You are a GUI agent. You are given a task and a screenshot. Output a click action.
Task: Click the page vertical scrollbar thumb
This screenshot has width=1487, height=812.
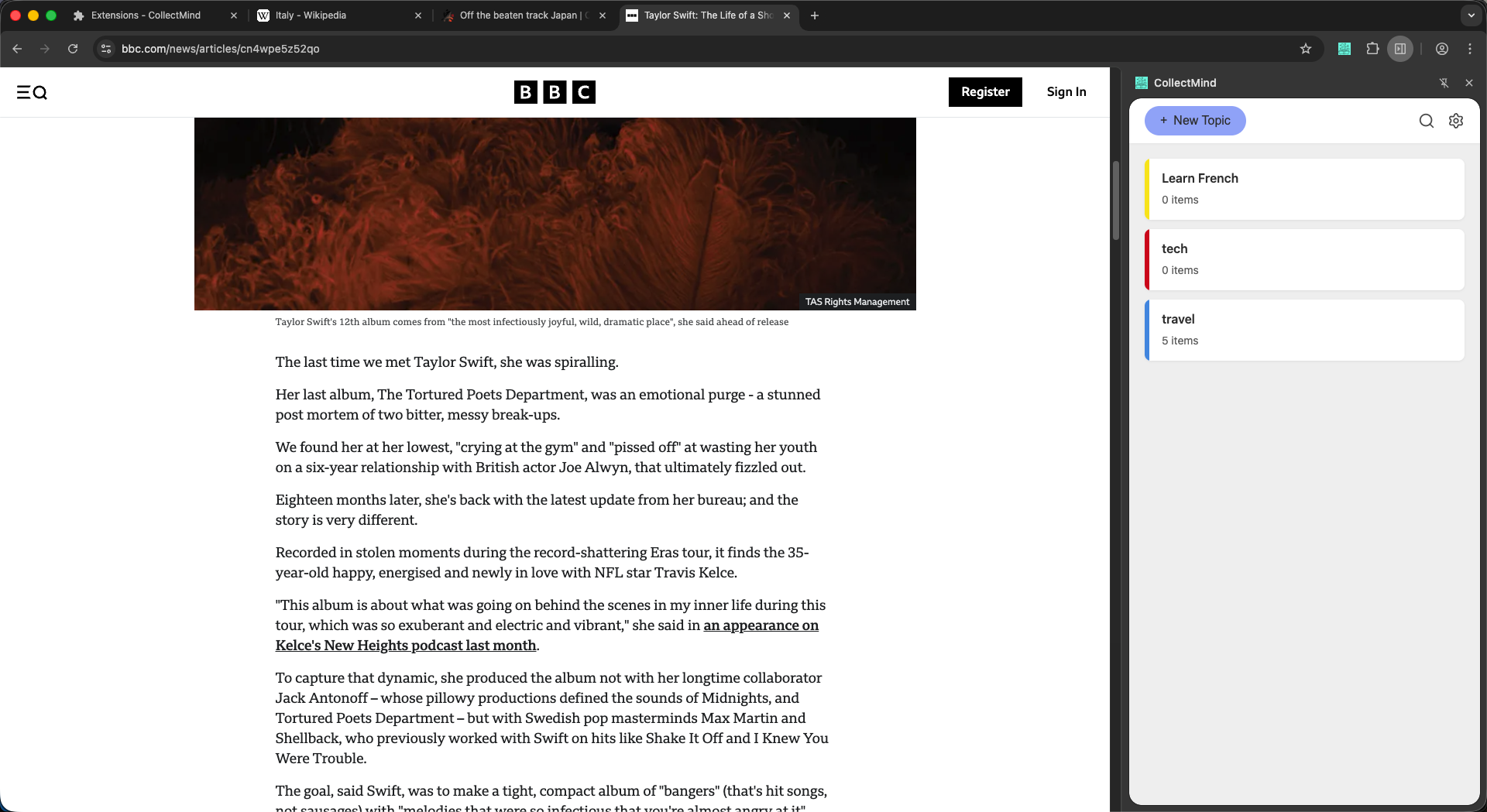pos(1116,200)
